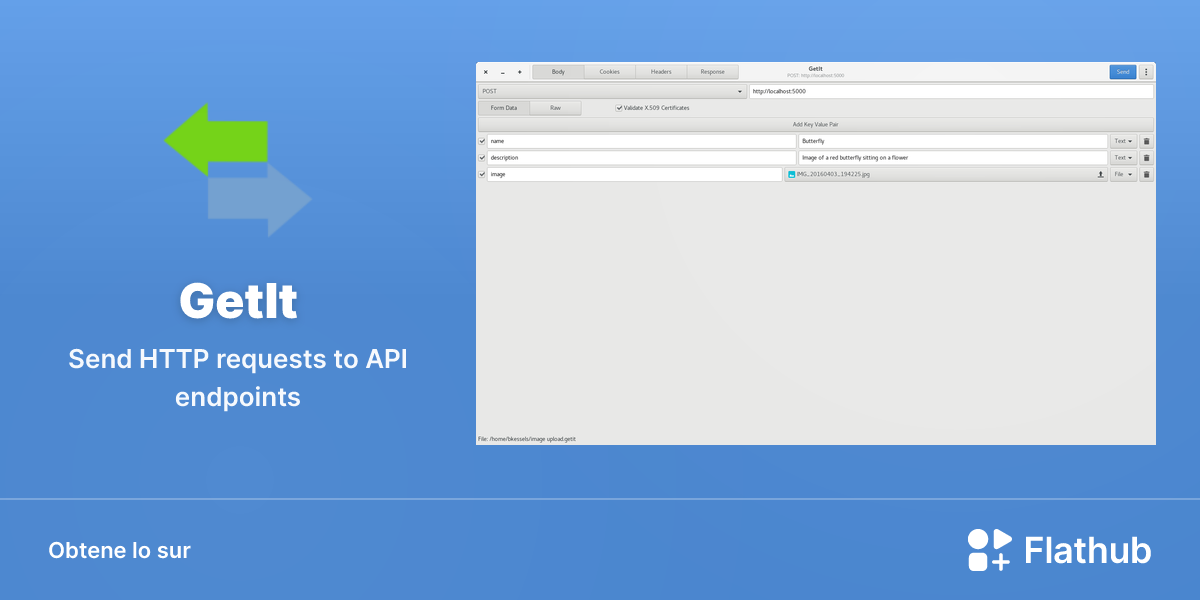The height and width of the screenshot is (600, 1200).
Task: Click the GetIt heading on banner
Action: coord(238,301)
